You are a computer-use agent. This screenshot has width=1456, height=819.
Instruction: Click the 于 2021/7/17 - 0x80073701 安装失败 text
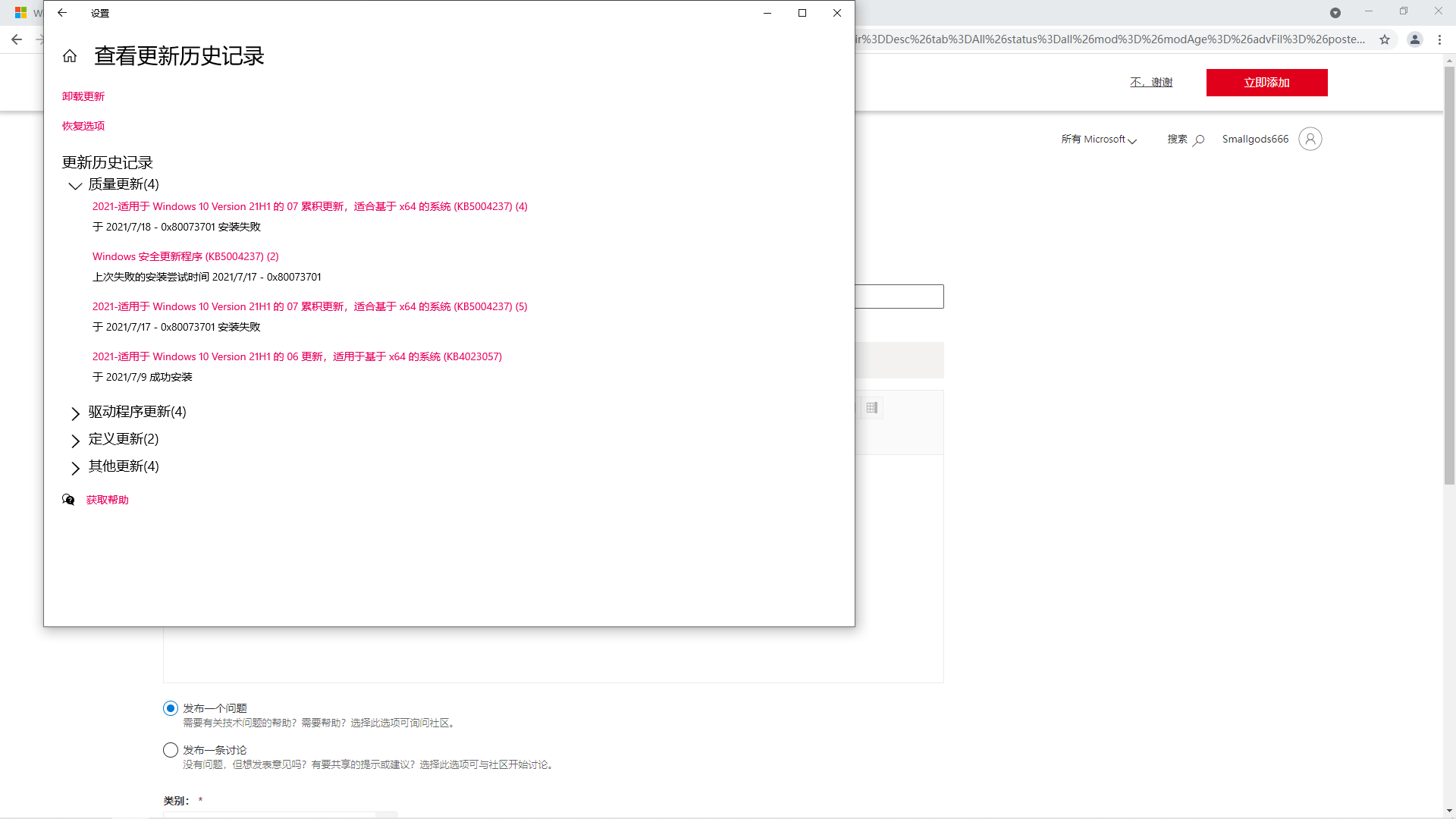coord(177,327)
